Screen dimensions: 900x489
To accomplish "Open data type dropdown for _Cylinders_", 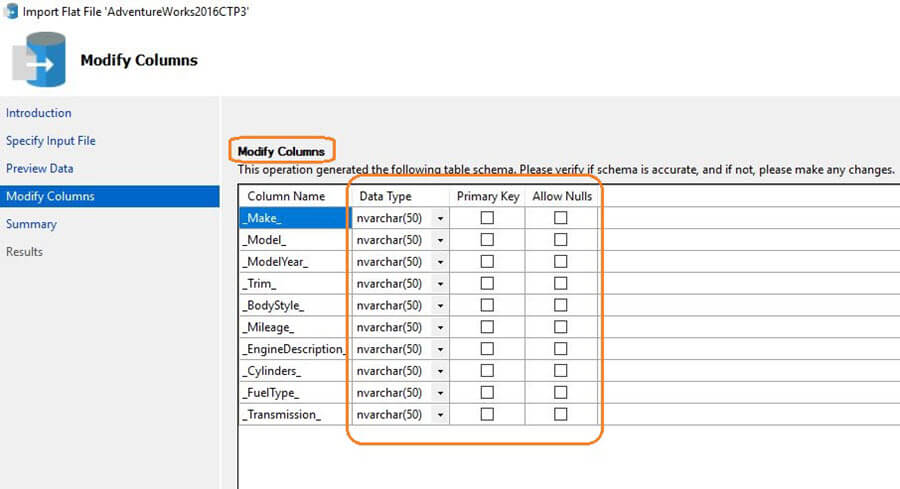I will click(x=440, y=371).
